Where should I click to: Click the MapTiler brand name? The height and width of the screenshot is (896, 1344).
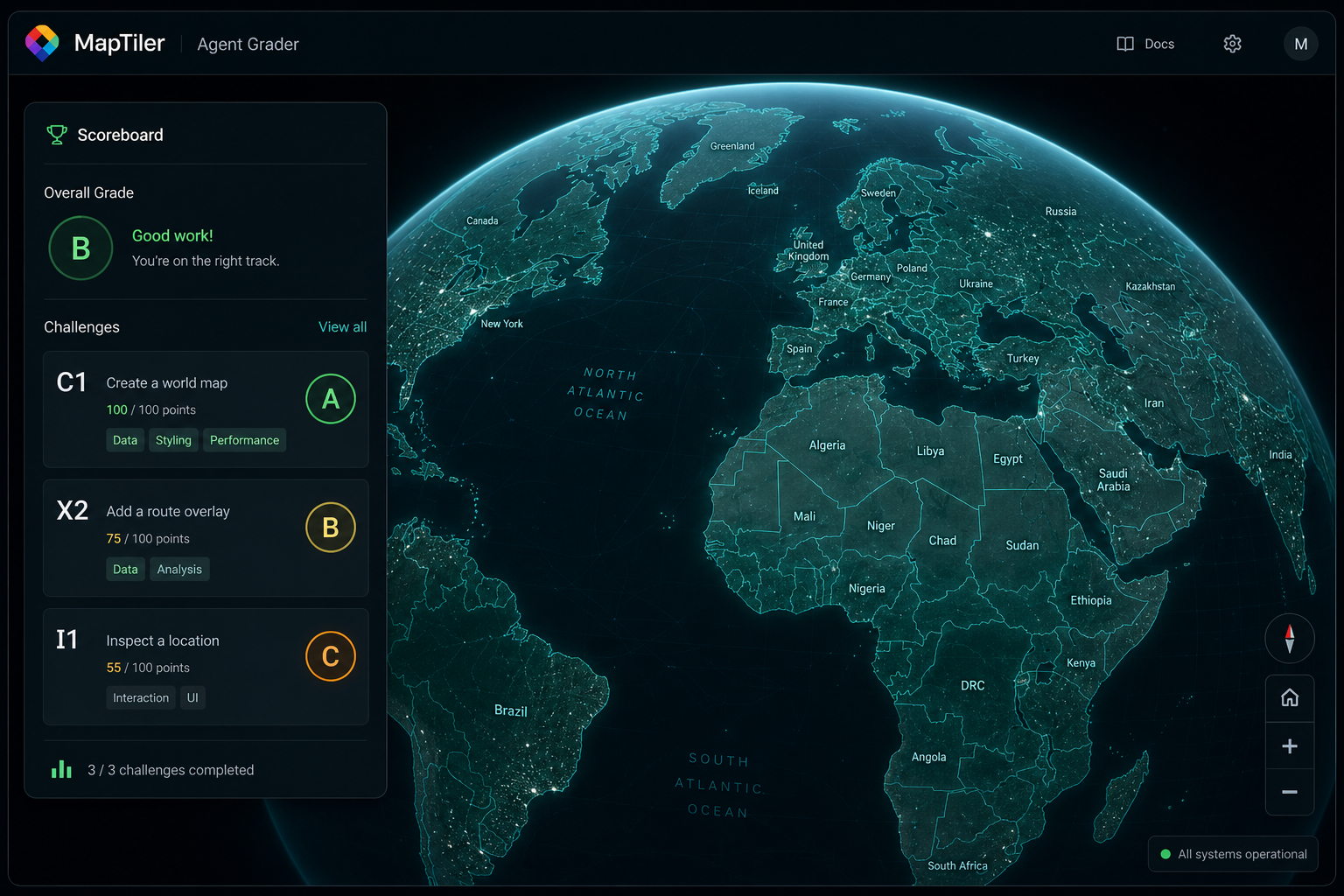[x=120, y=43]
